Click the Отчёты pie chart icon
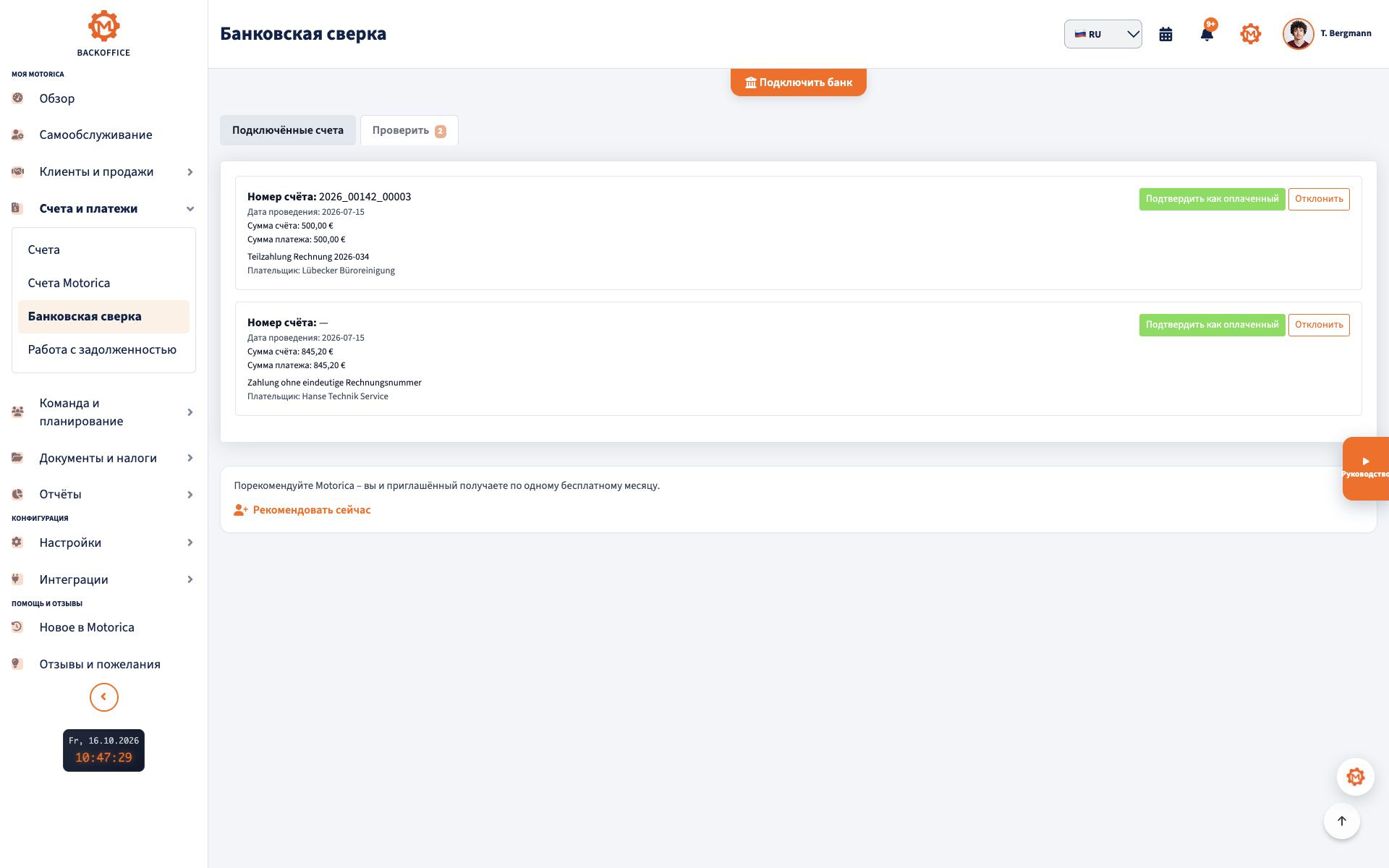The image size is (1389, 868). pos(18,494)
